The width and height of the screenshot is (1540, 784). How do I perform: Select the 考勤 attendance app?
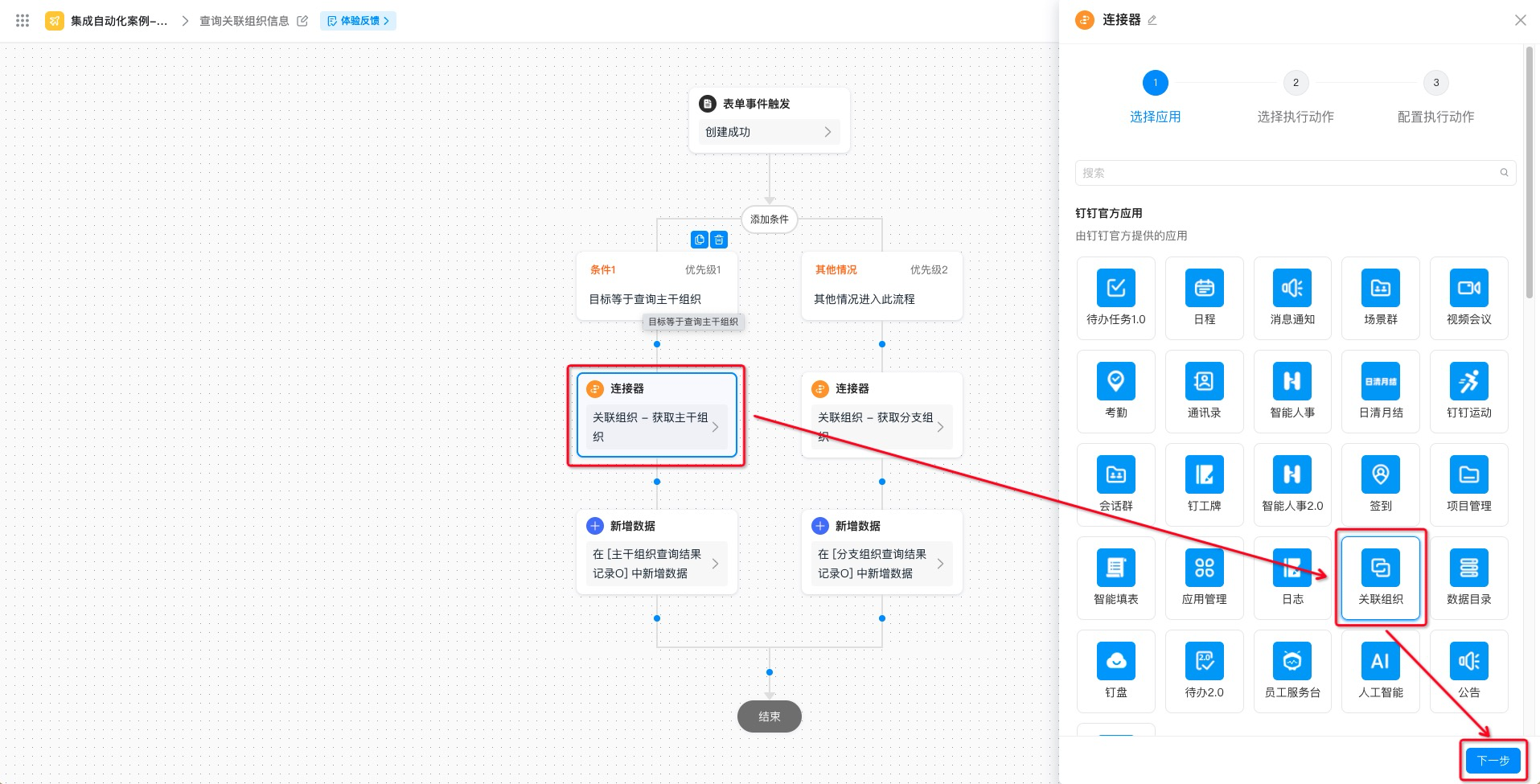[x=1115, y=392]
